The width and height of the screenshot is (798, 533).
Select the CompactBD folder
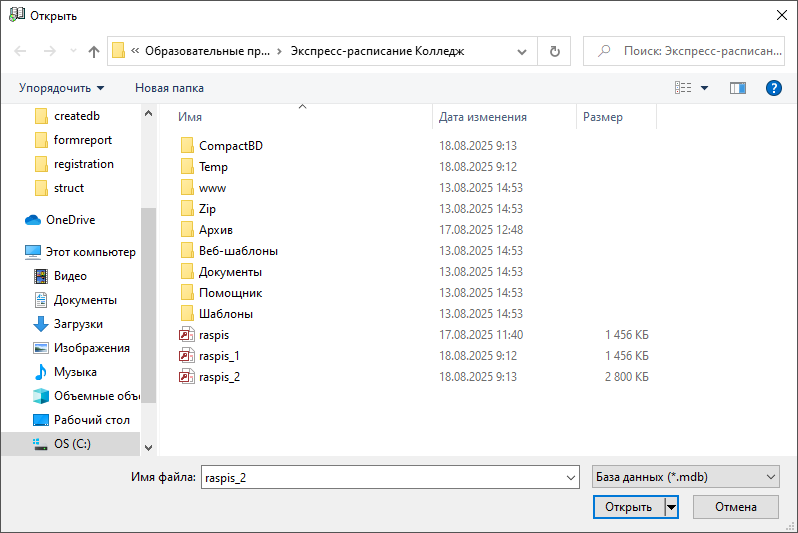coord(230,146)
